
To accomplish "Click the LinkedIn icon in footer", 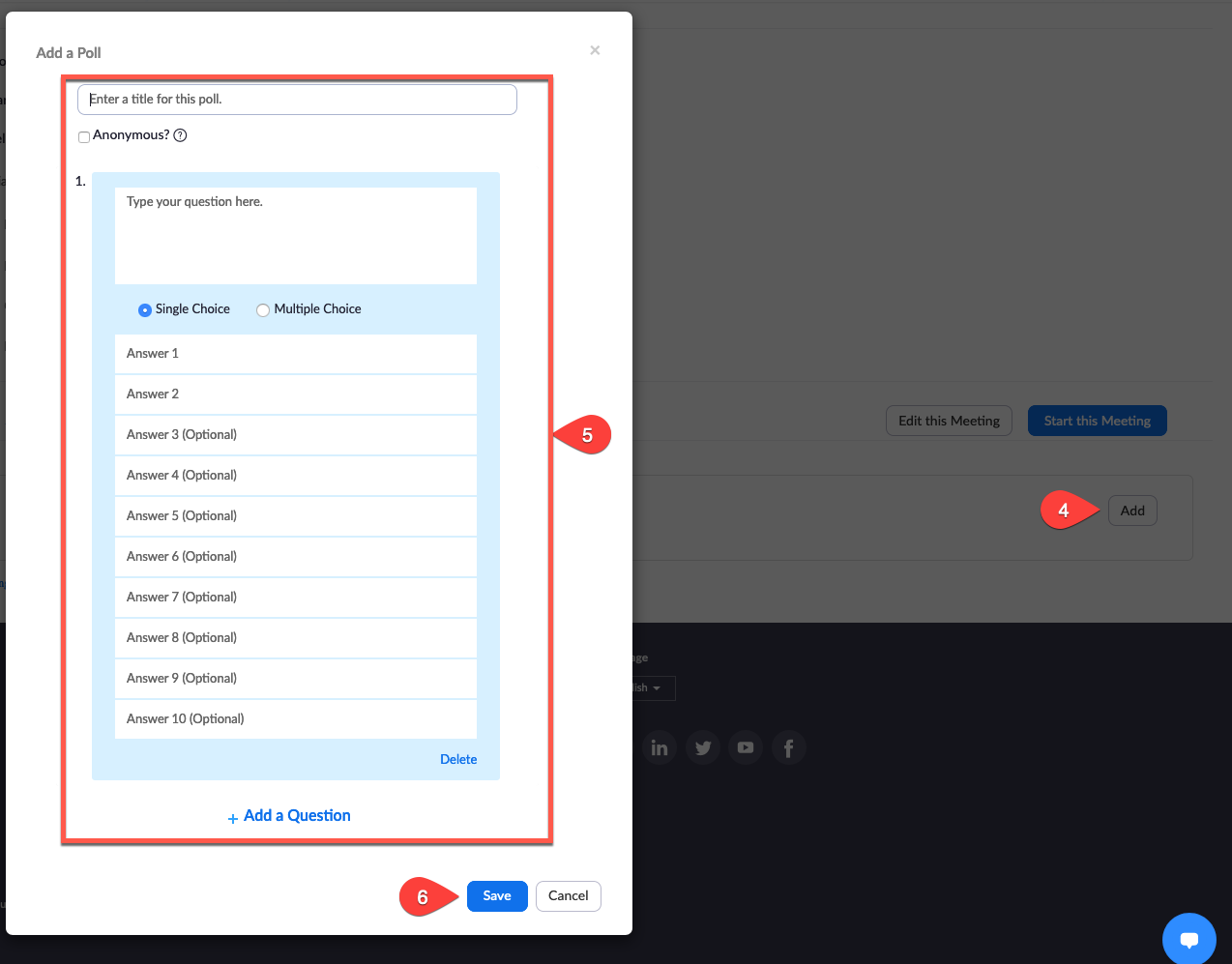I will 660,747.
